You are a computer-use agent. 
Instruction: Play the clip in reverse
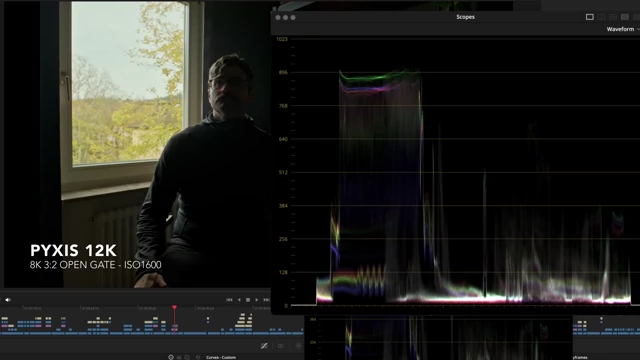click(x=239, y=300)
